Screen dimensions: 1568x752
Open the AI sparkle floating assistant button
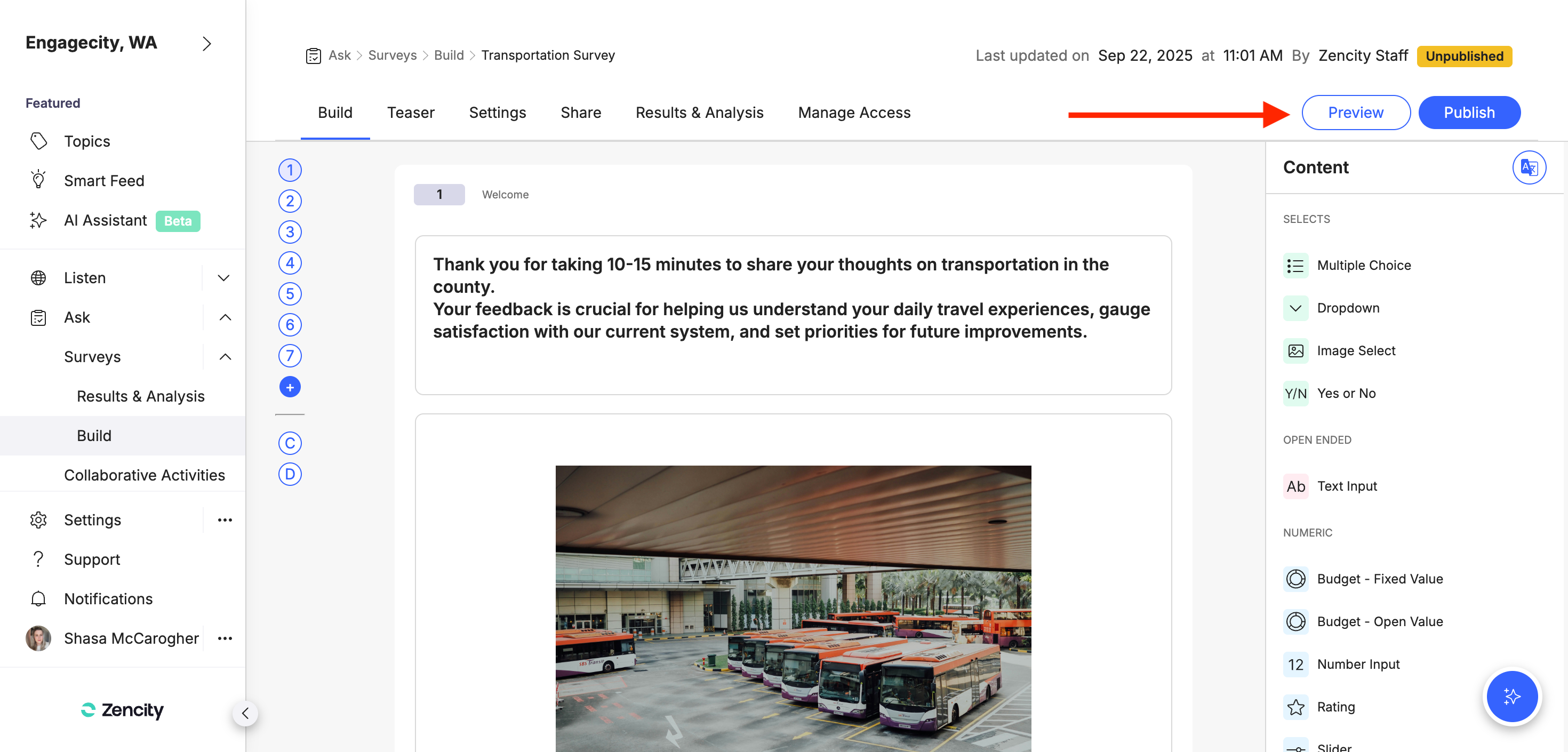tap(1511, 696)
